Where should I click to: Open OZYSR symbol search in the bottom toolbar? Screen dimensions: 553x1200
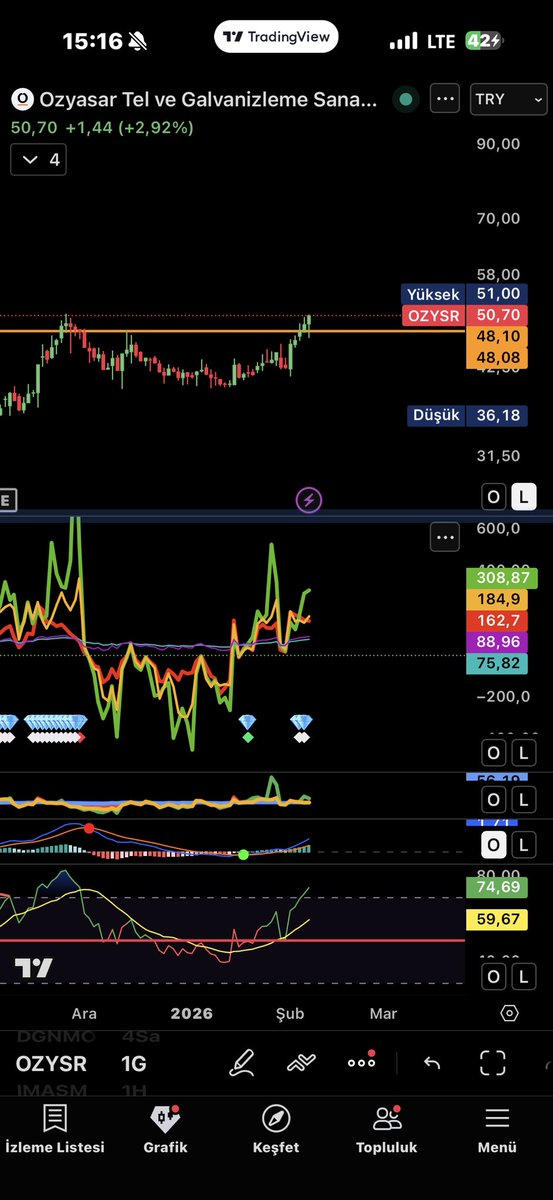pyautogui.click(x=51, y=1063)
